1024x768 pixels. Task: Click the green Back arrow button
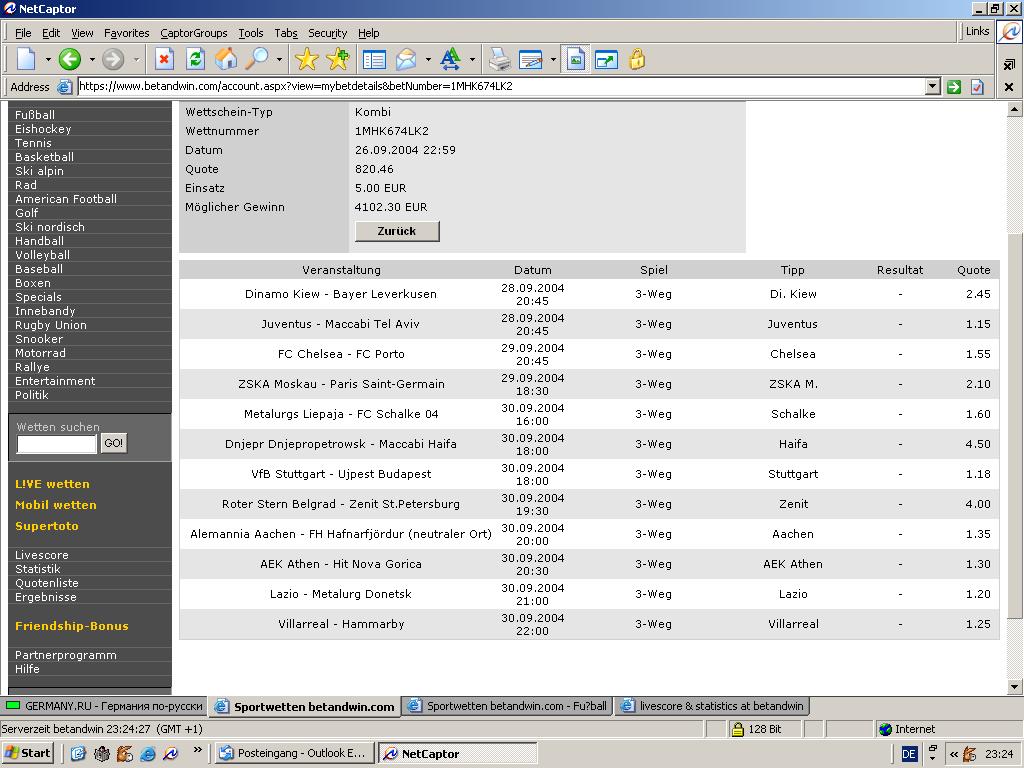pos(69,60)
